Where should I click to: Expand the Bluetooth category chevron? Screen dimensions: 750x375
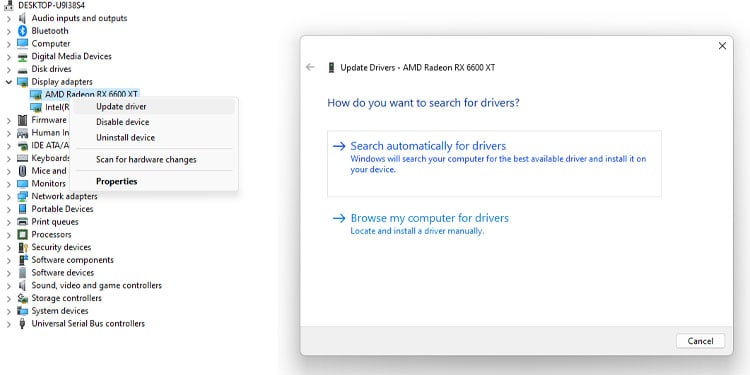[x=9, y=31]
